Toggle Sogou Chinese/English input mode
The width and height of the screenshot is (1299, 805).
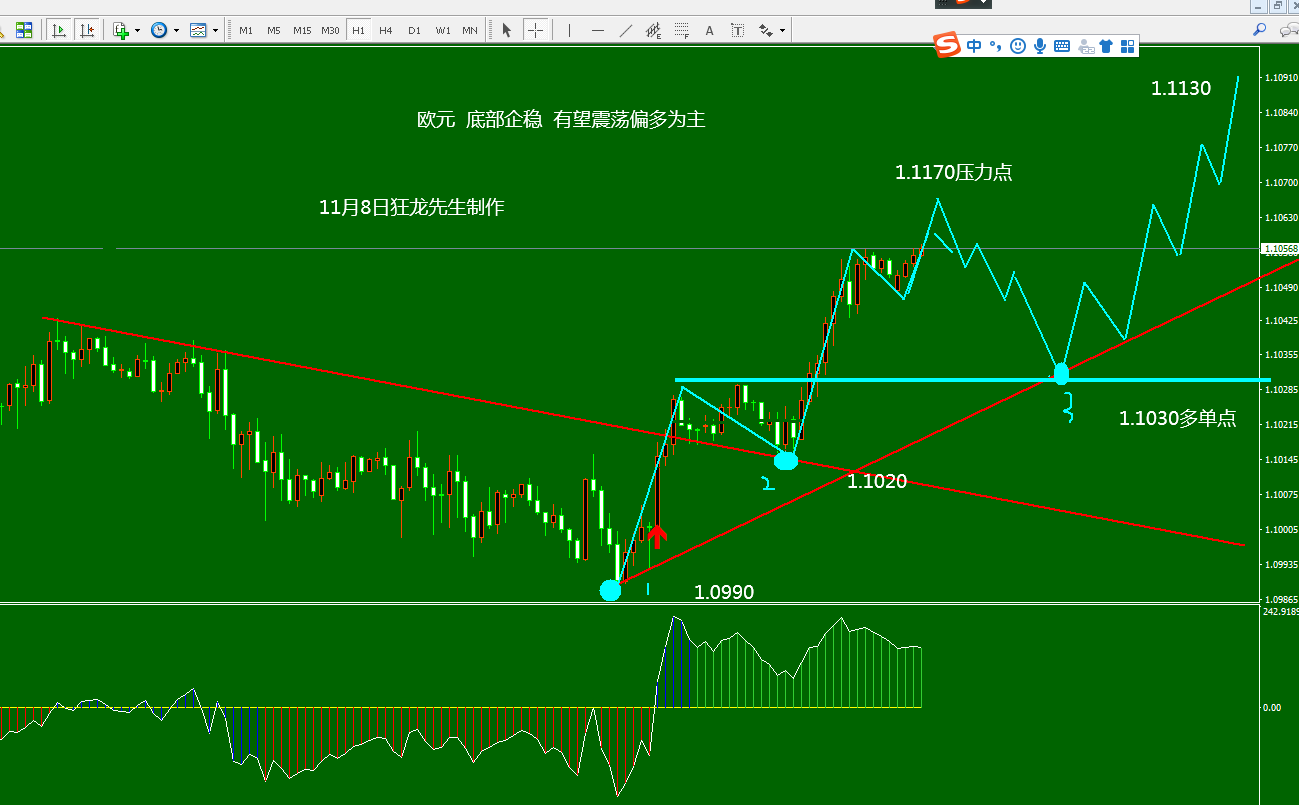tap(973, 46)
